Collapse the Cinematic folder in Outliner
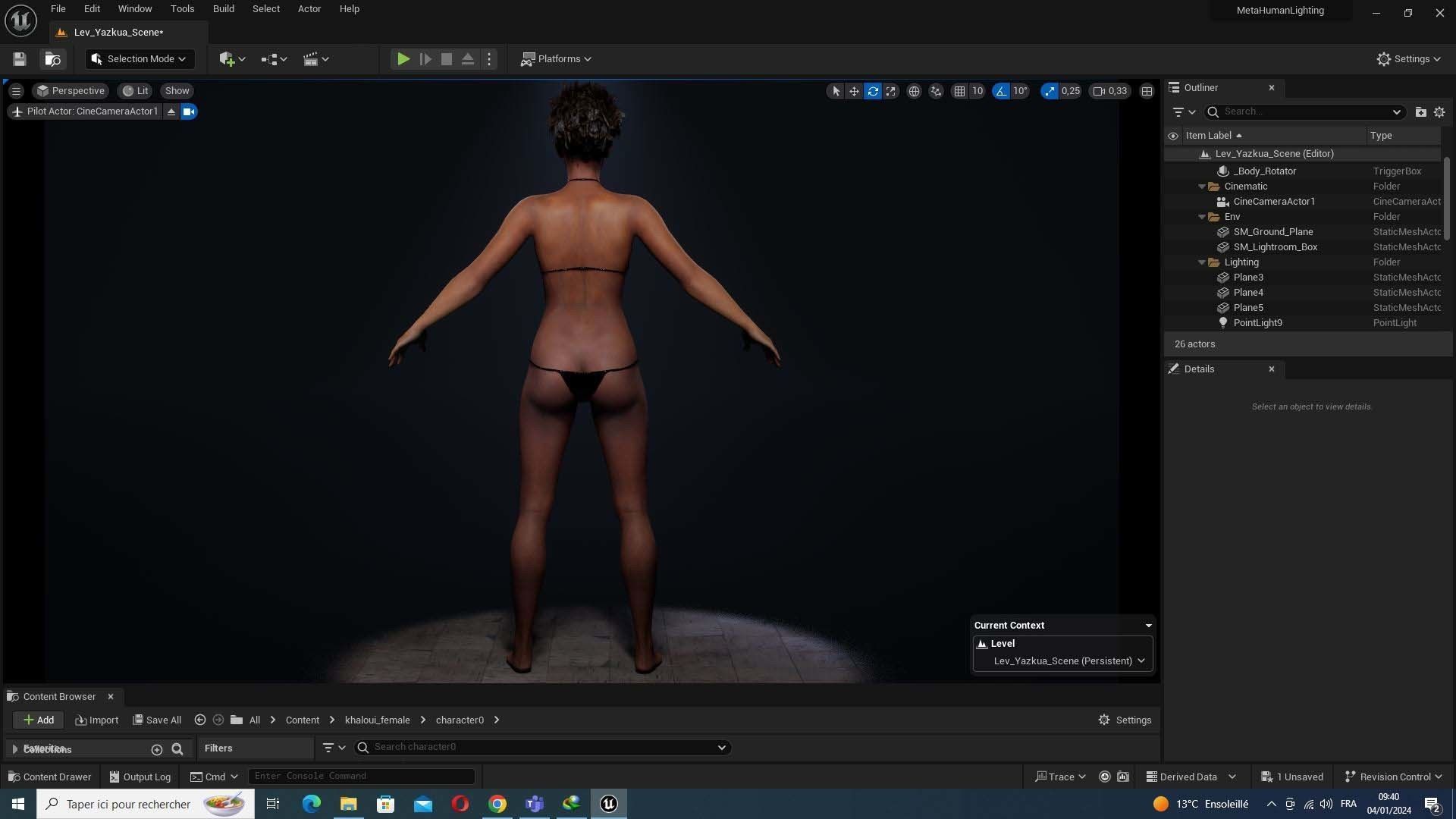1456x819 pixels. coord(1202,187)
